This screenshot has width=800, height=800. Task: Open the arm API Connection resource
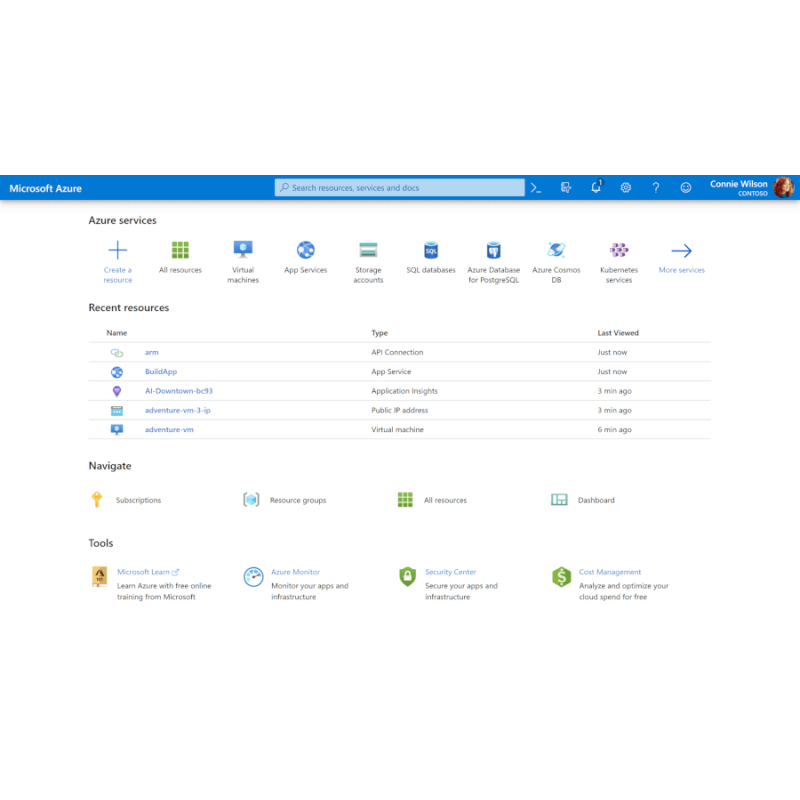152,352
